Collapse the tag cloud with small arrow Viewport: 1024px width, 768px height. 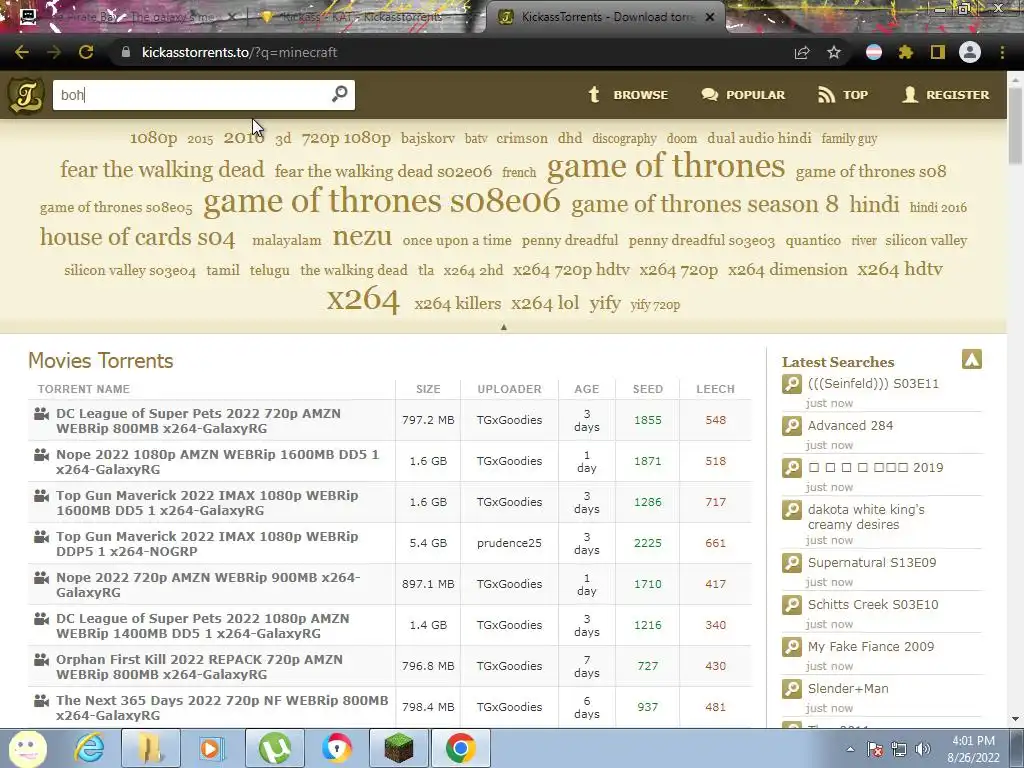point(504,327)
